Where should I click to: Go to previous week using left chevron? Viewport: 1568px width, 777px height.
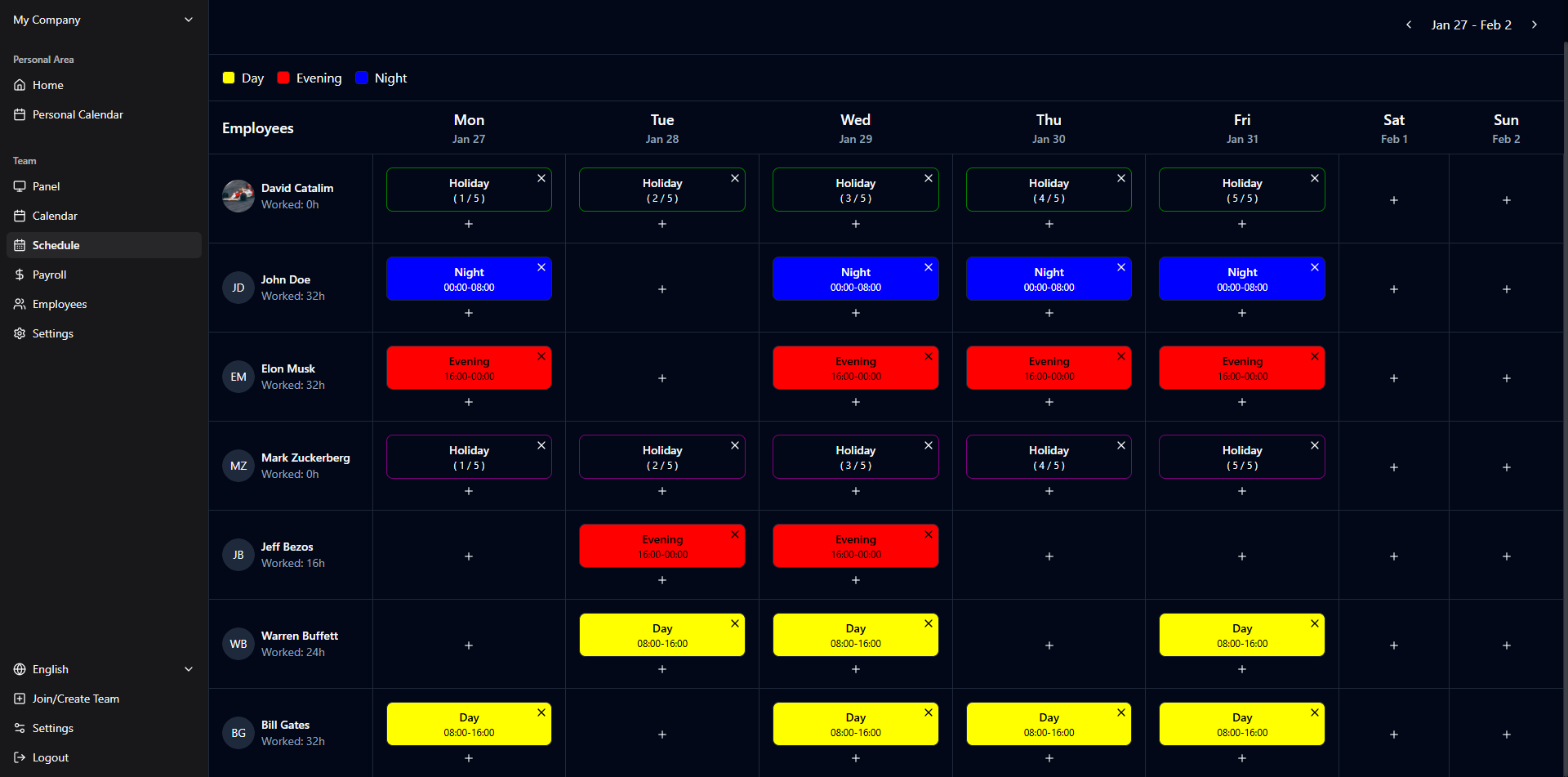click(1409, 25)
